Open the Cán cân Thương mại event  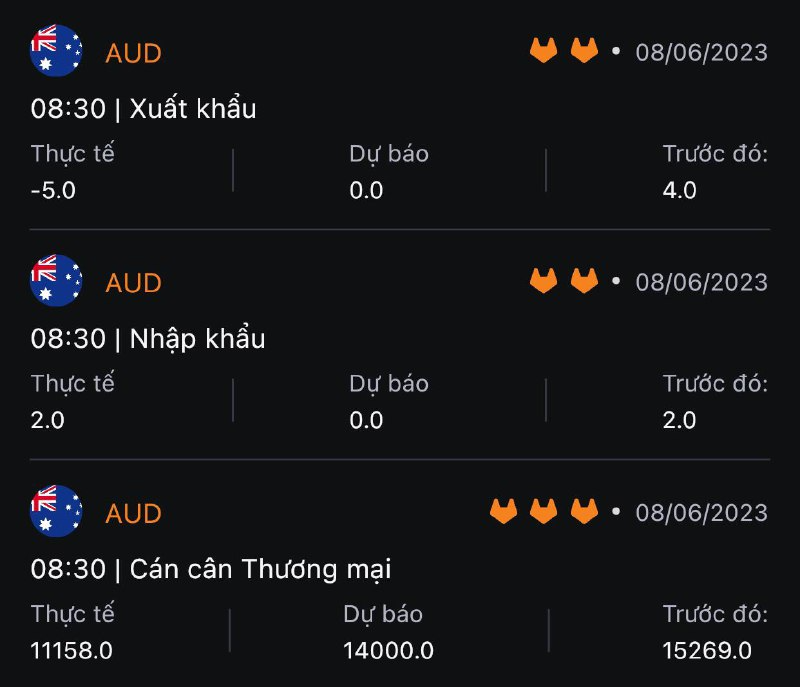tap(211, 569)
